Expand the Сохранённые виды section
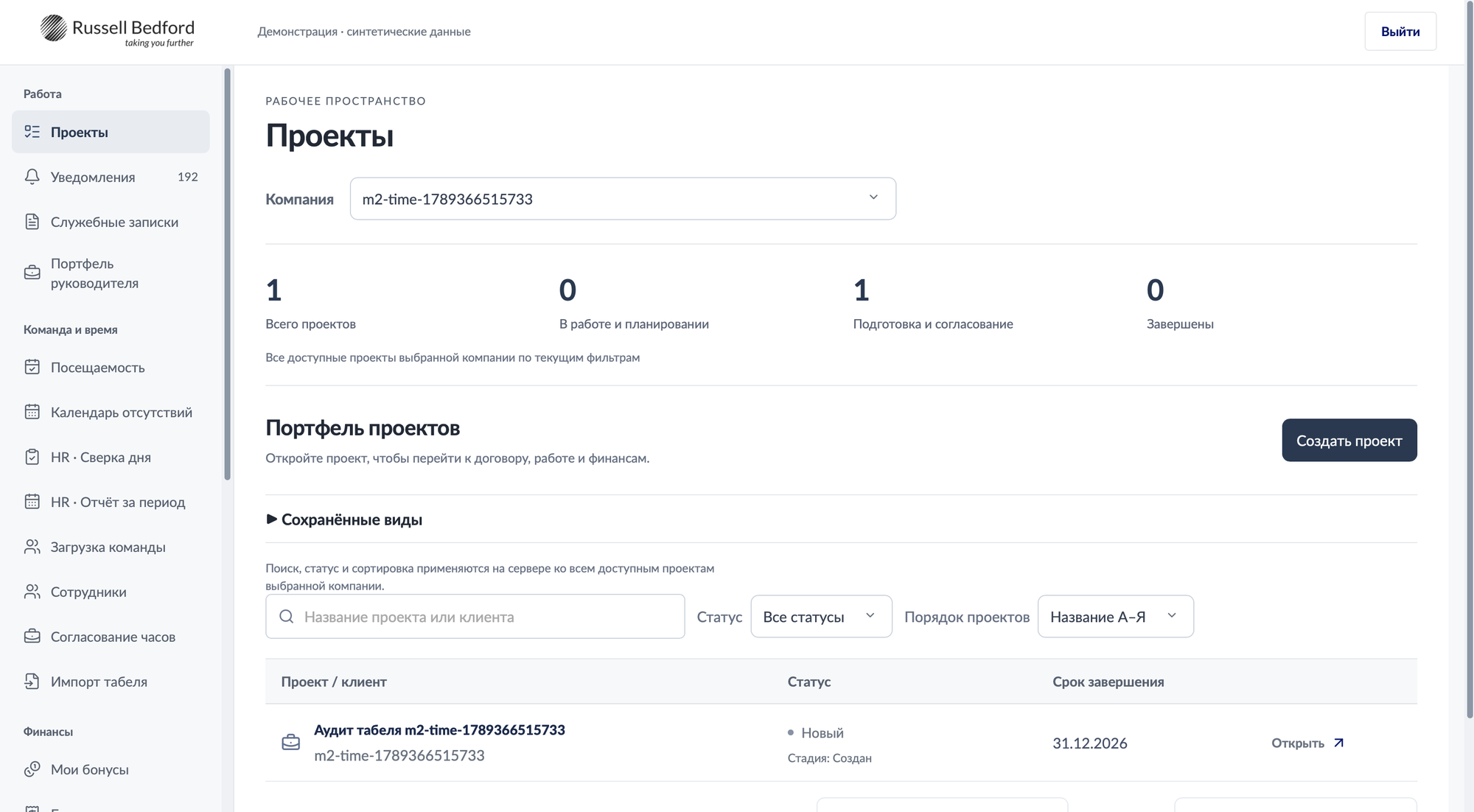Viewport: 1474px width, 812px height. pyautogui.click(x=344, y=519)
